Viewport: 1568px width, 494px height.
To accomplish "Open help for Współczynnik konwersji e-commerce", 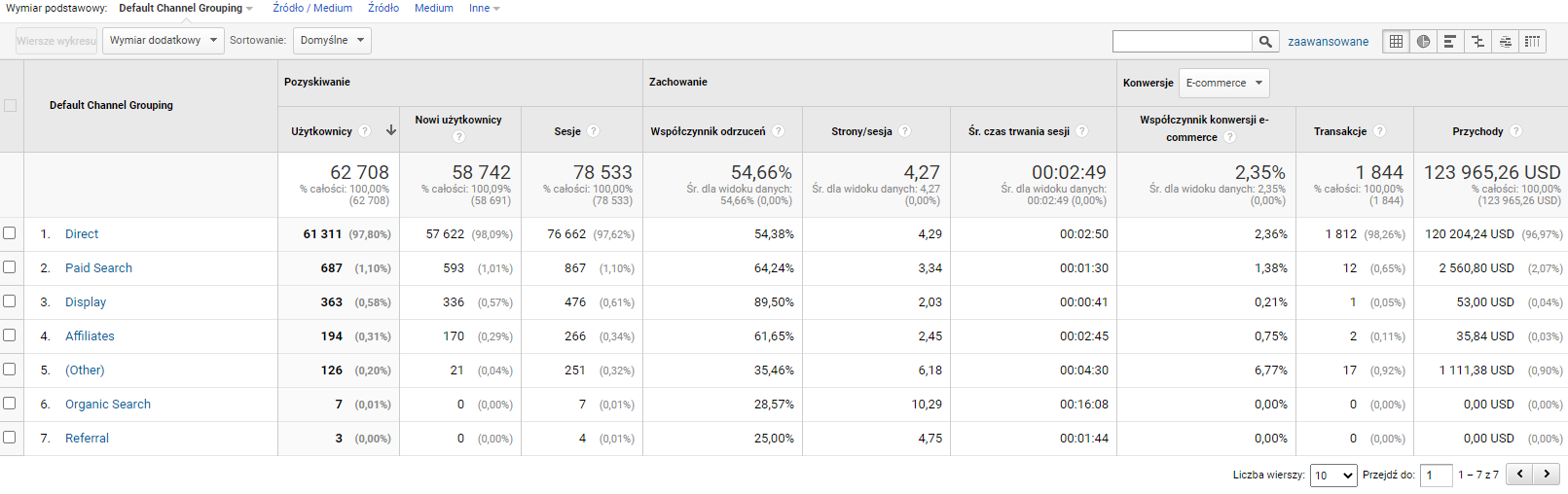I will 1230,137.
